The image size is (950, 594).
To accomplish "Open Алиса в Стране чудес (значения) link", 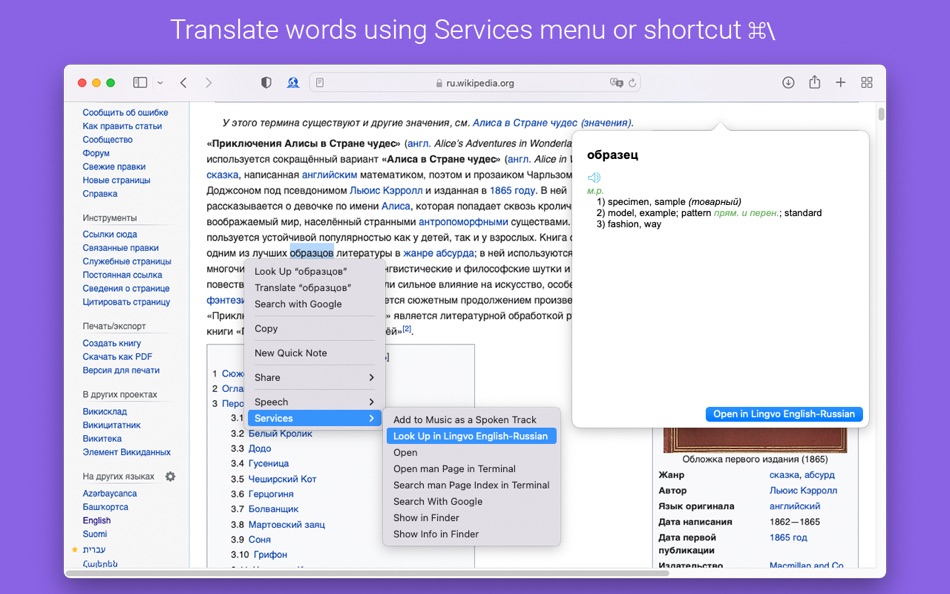I will (552, 122).
